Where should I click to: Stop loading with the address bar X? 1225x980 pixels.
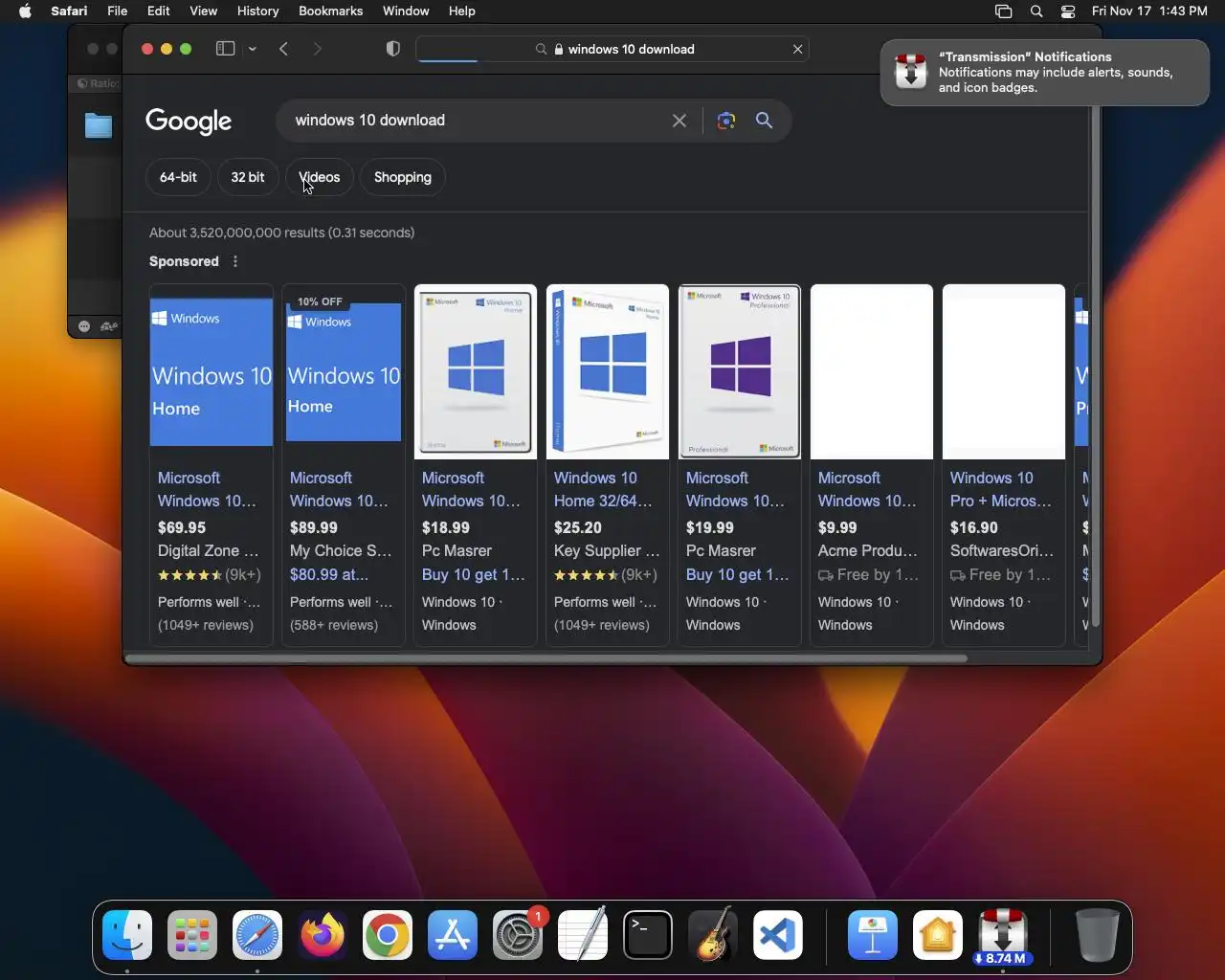797,49
